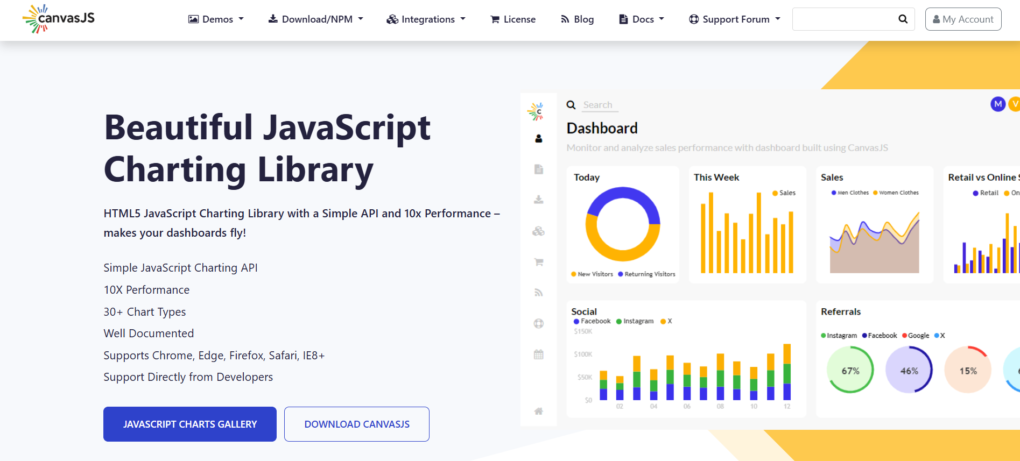The image size is (1020, 461).
Task: Click Download CanvasJS button
Action: point(356,424)
